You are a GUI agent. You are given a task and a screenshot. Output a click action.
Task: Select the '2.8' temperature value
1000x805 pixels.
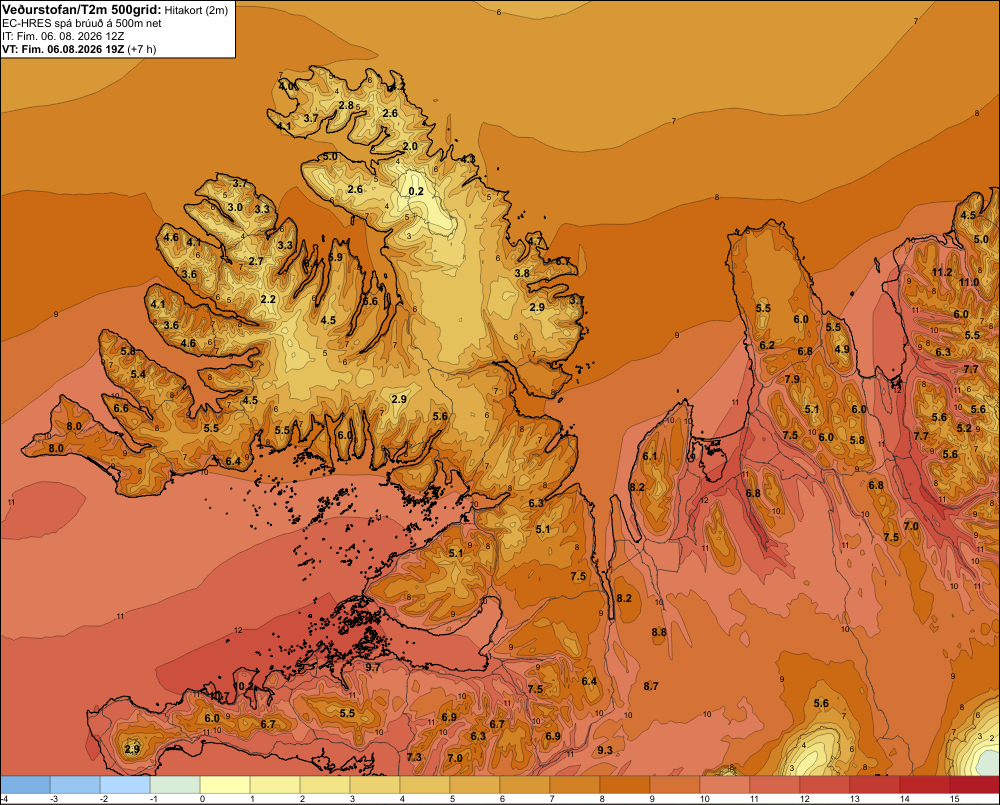[x=346, y=105]
